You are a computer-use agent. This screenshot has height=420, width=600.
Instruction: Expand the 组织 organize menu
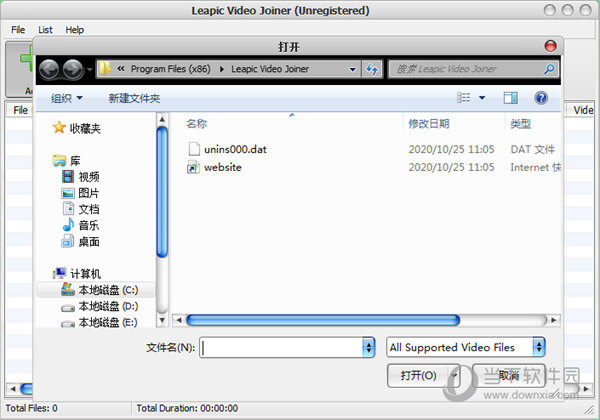(x=67, y=98)
